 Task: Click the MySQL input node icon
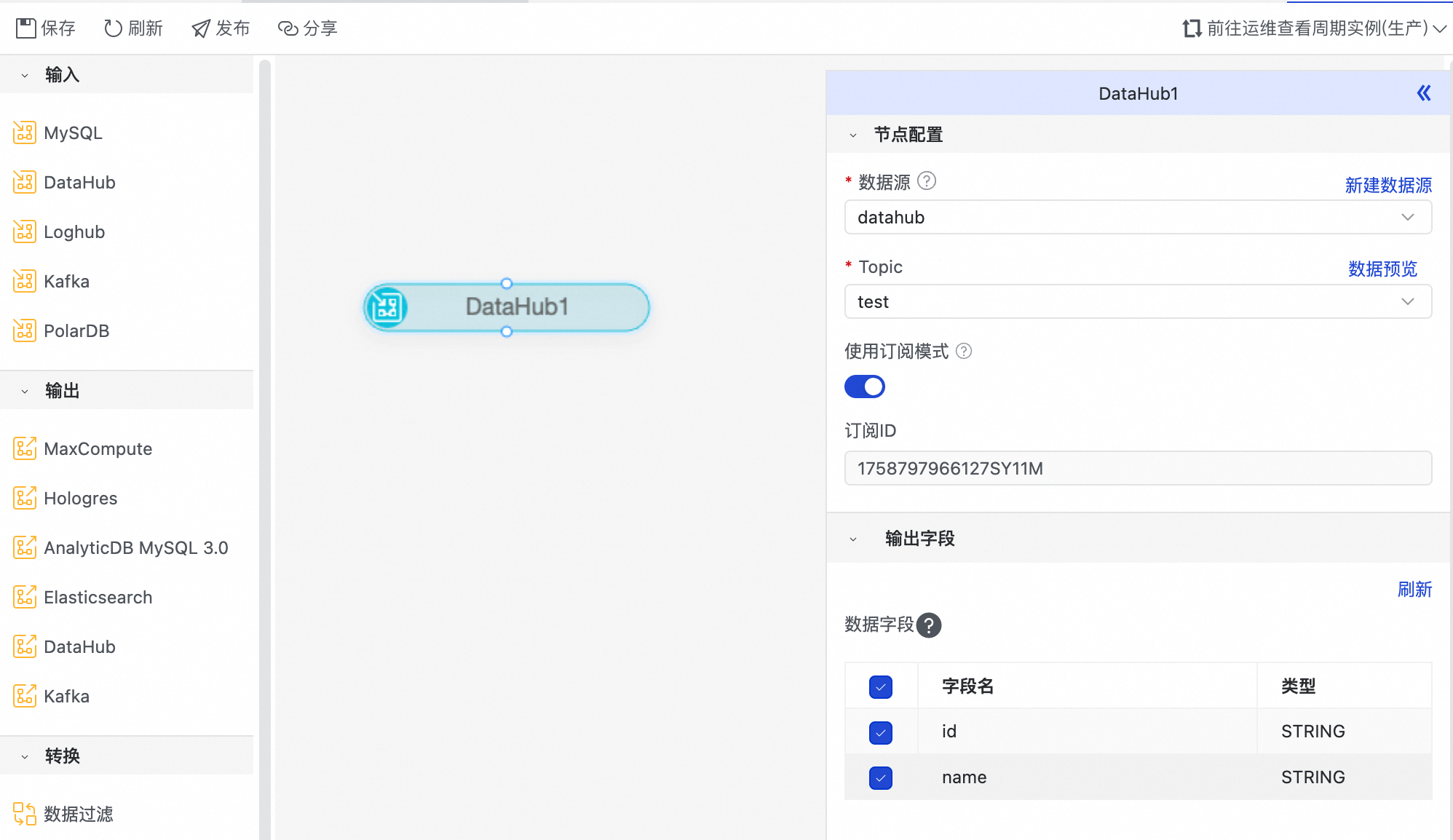pyautogui.click(x=24, y=133)
